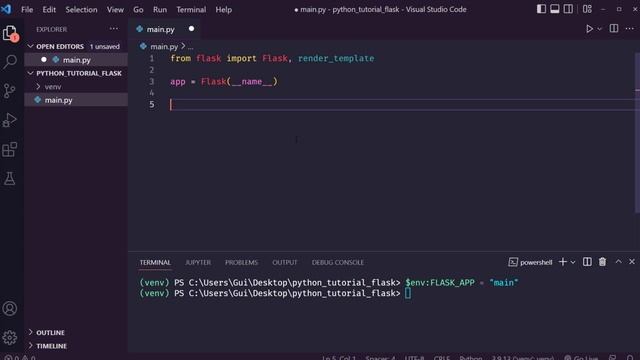Open the Source Control view
The height and width of the screenshot is (360, 640).
point(10,91)
